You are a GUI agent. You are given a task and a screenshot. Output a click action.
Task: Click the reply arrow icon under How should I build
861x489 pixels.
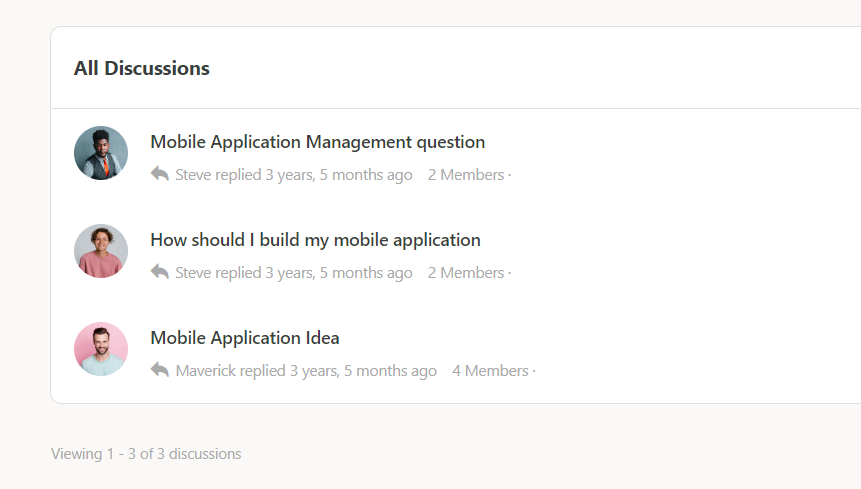(160, 272)
